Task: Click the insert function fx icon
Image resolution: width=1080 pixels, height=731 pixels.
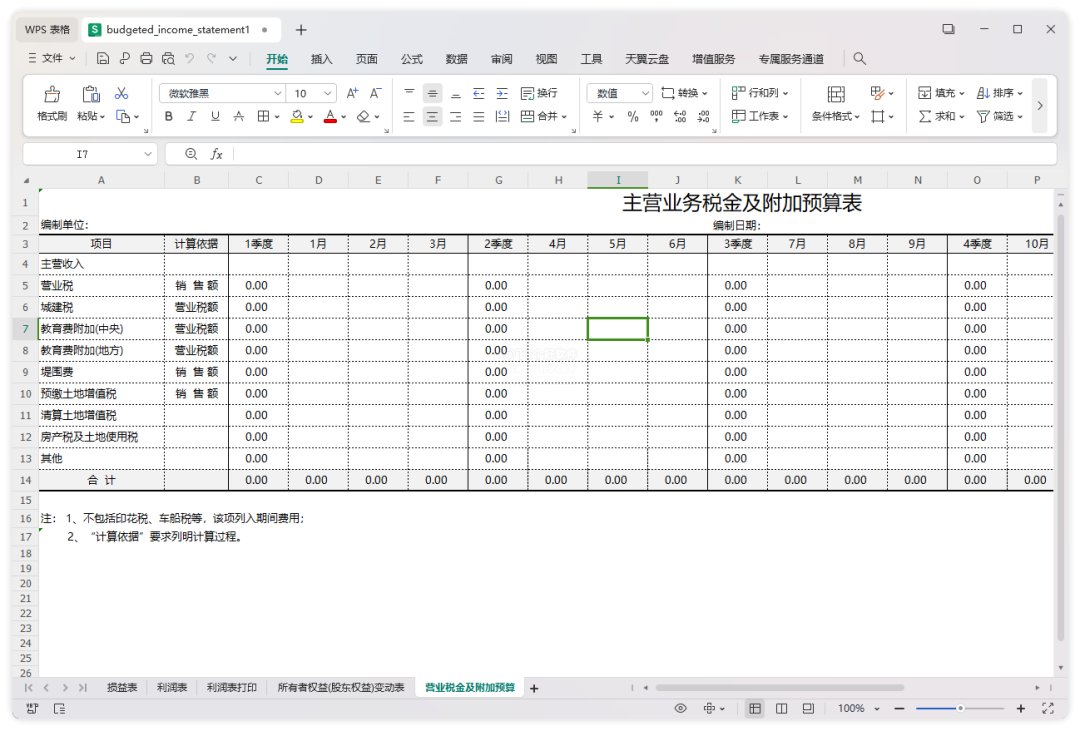Action: [x=216, y=154]
